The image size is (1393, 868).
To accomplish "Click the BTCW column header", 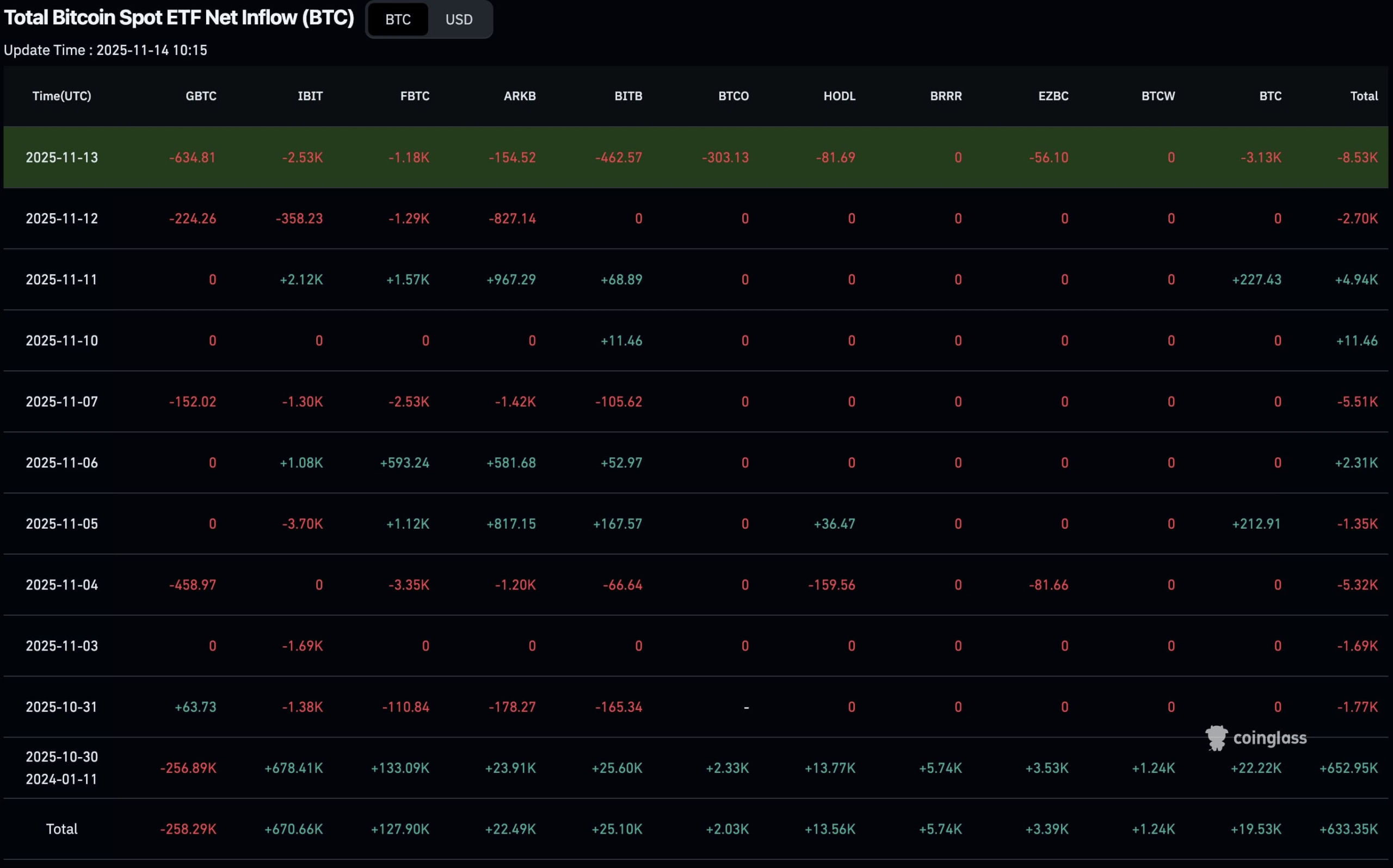I will coord(1157,96).
